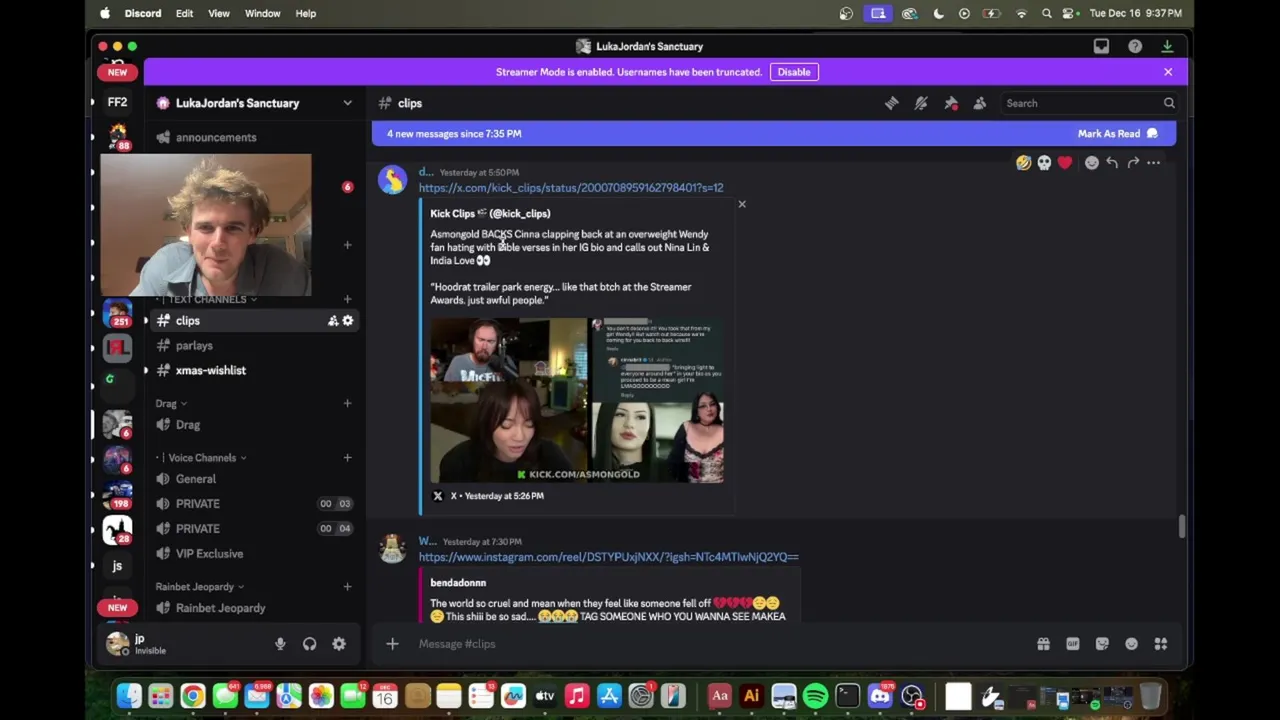Open emoji picker in message bar

point(1131,644)
